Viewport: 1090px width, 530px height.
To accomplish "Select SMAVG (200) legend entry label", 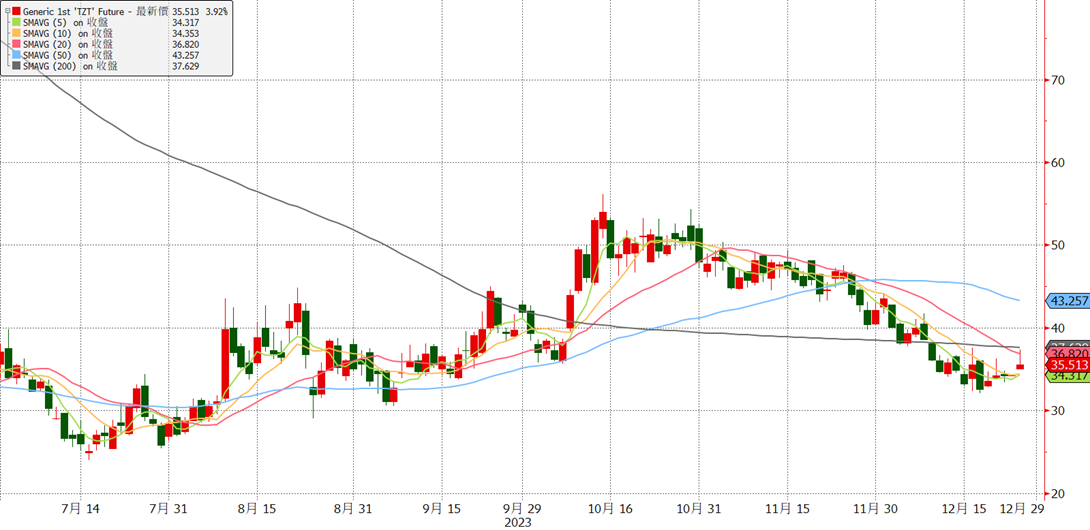I will click(x=70, y=65).
